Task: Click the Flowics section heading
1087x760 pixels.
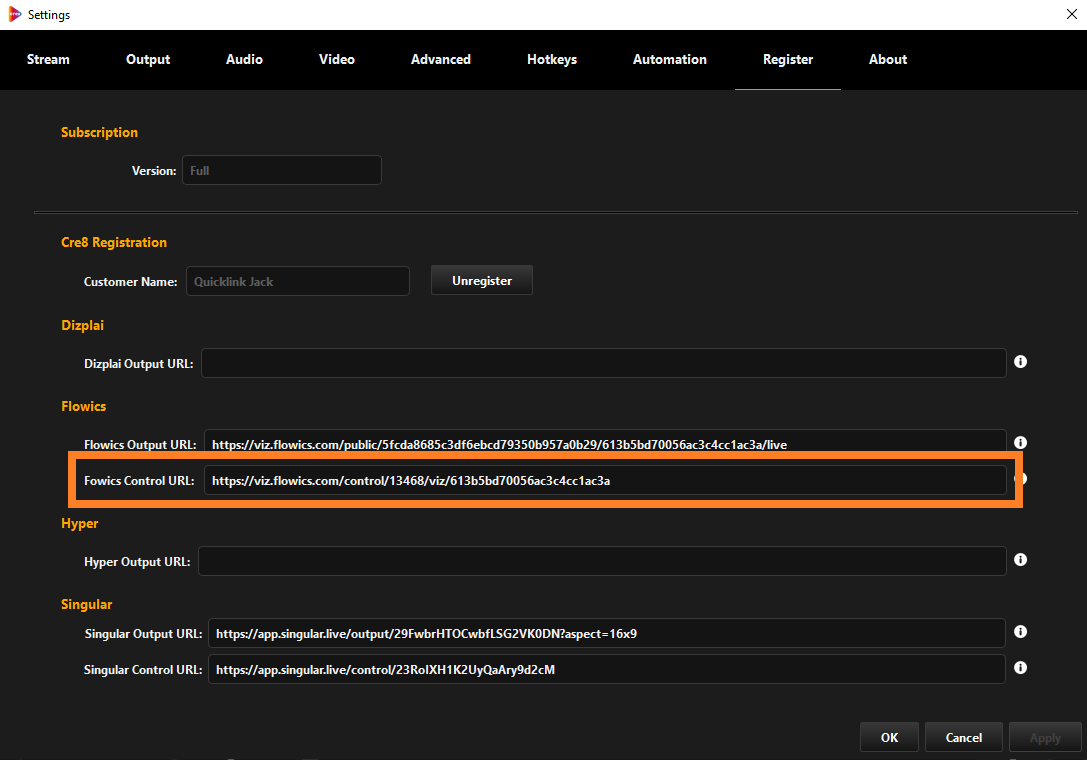Action: point(83,406)
